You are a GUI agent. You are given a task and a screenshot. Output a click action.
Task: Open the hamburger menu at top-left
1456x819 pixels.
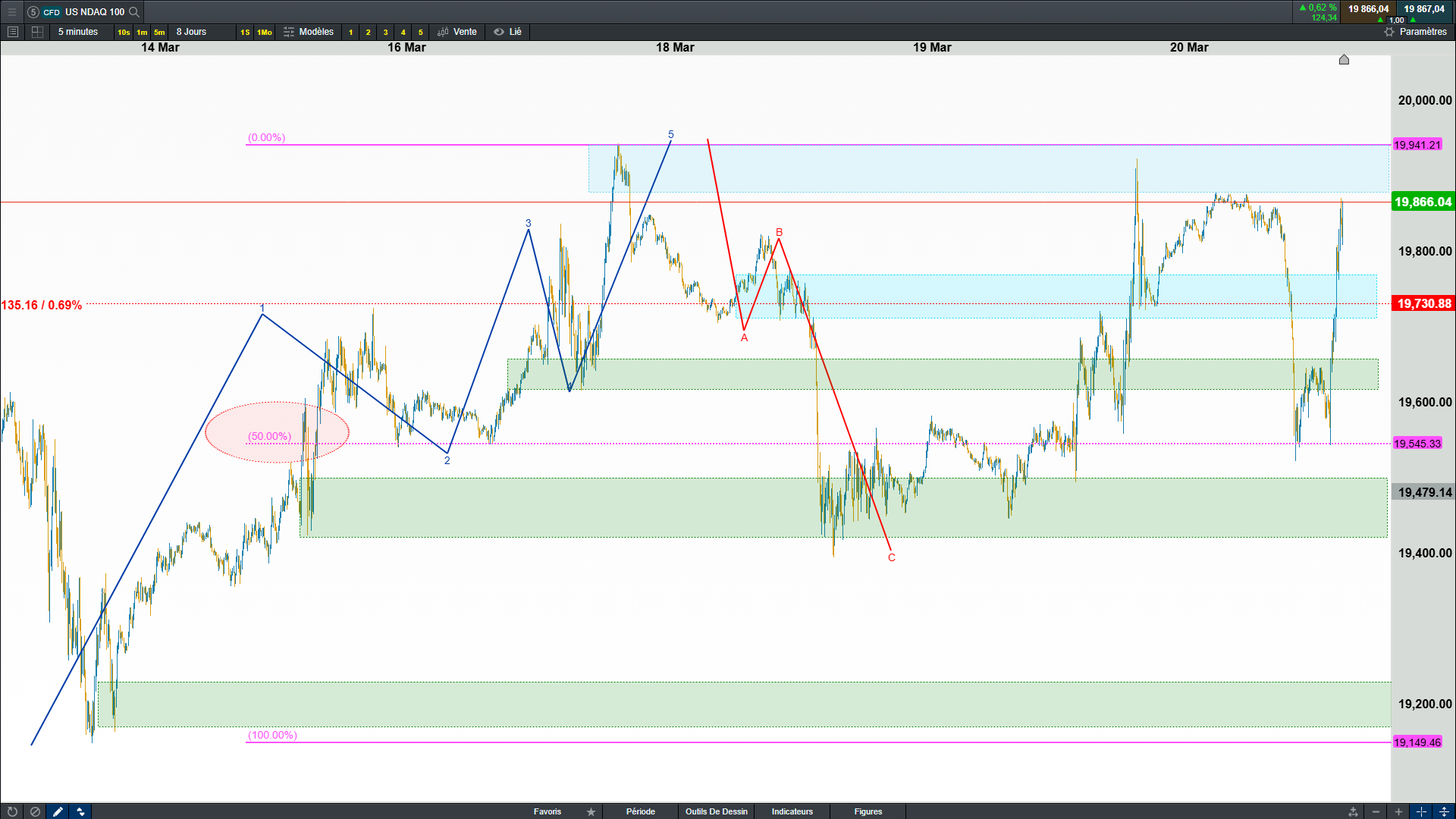point(11,11)
